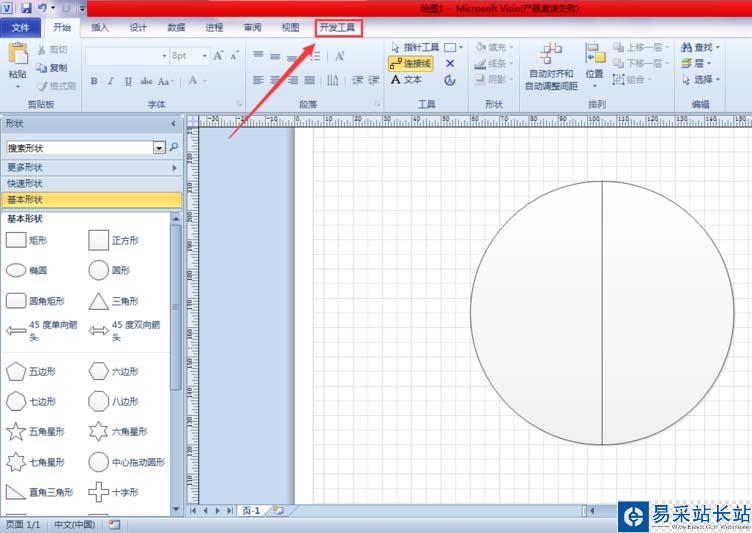Open the font color A dropdown
The height and width of the screenshot is (533, 752).
click(x=205, y=81)
